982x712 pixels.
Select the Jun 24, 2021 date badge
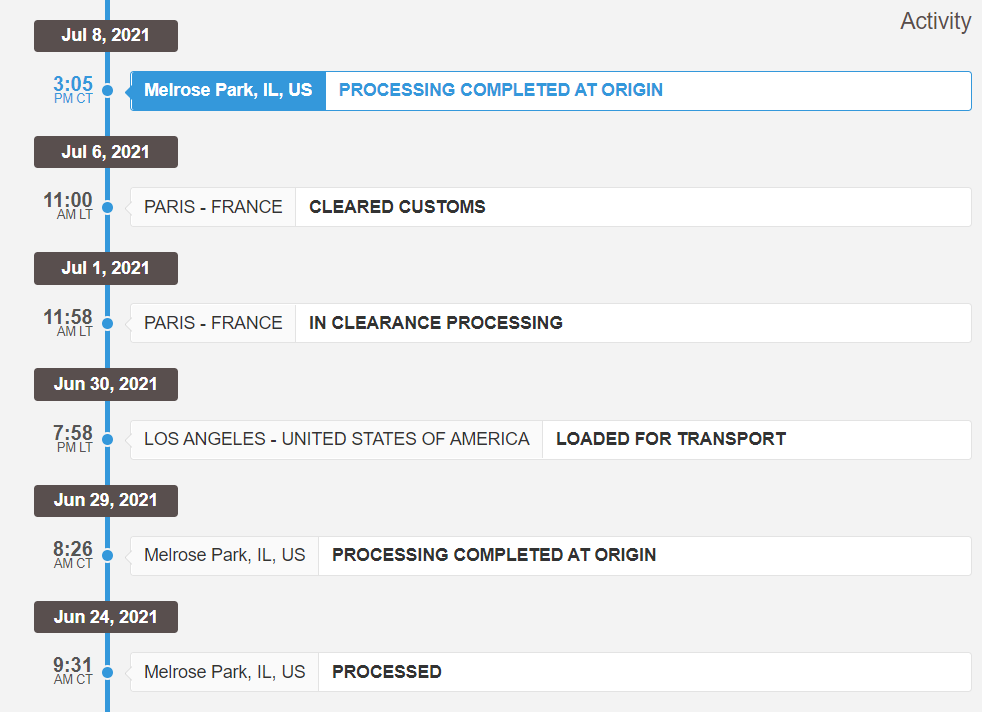106,617
